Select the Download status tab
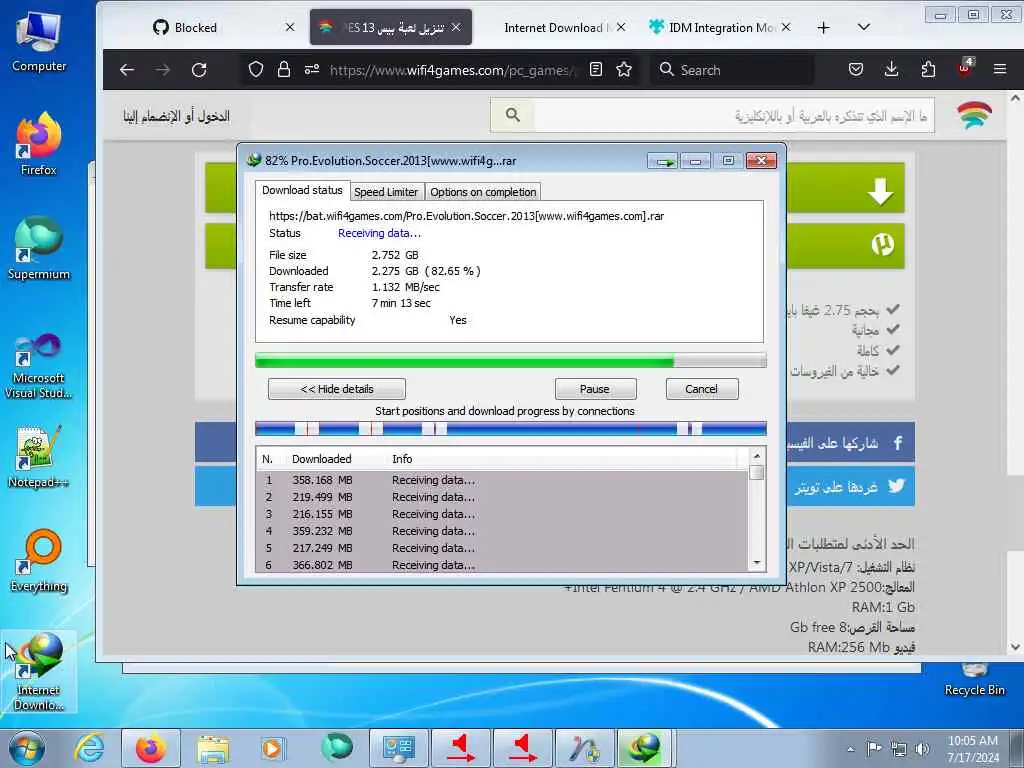Screen dimensions: 1024x768 (x=302, y=190)
